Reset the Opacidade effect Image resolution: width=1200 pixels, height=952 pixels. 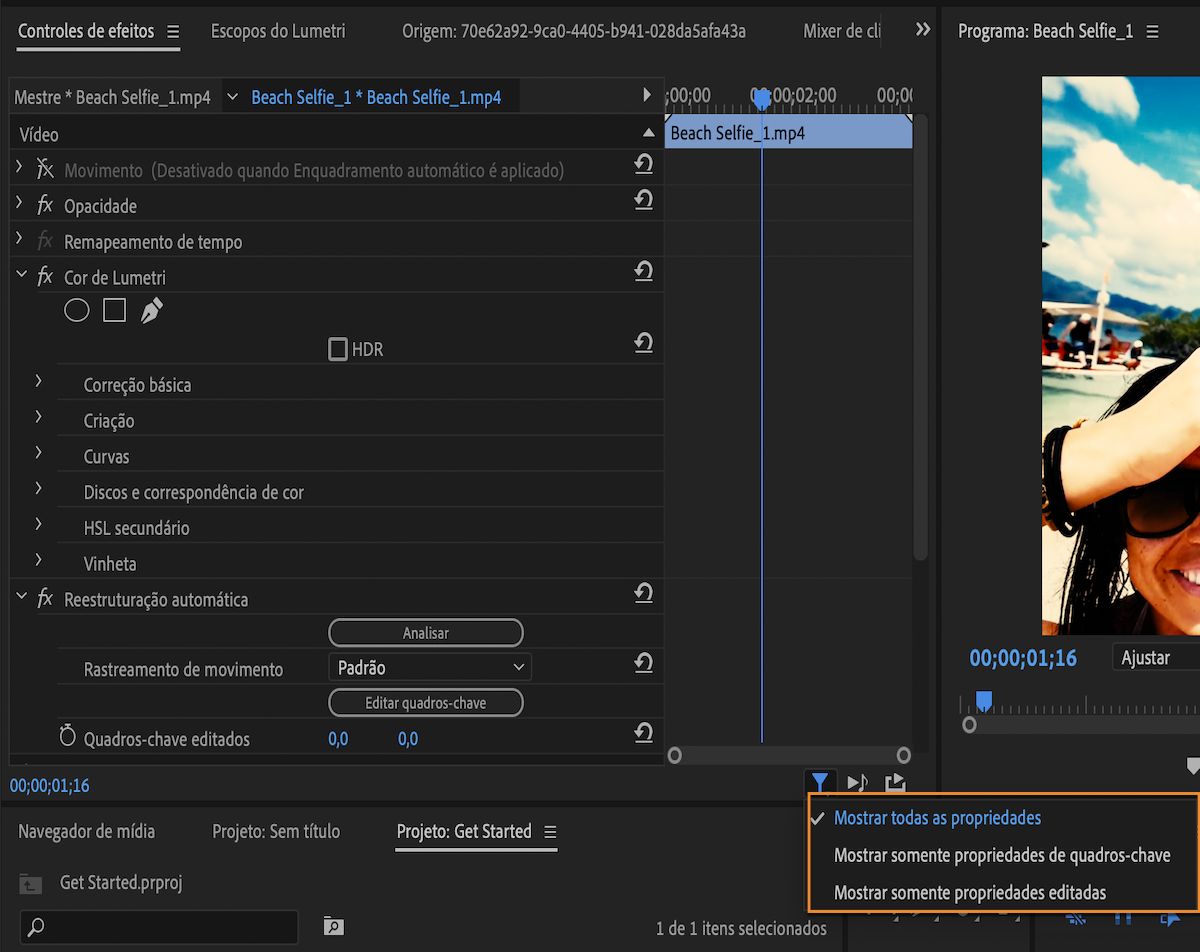(643, 201)
